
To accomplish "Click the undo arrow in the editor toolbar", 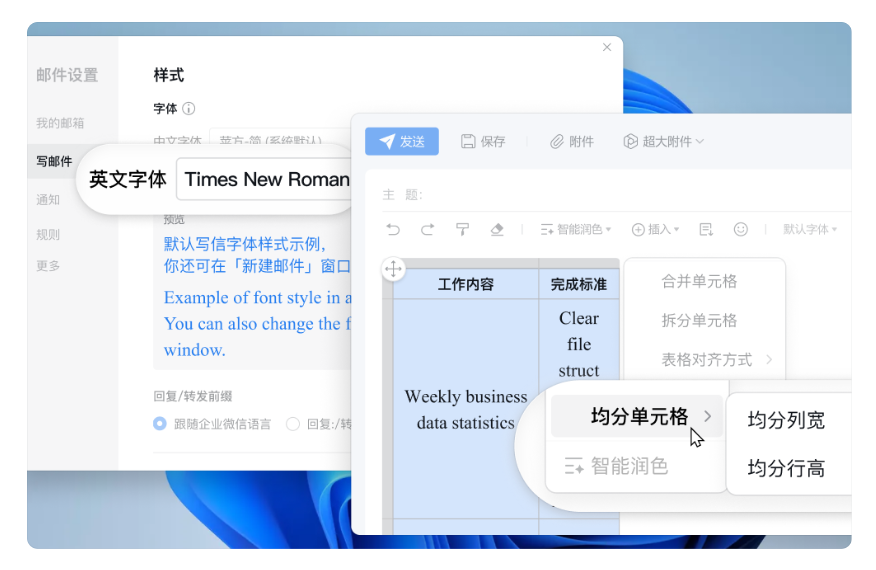I will tap(393, 230).
